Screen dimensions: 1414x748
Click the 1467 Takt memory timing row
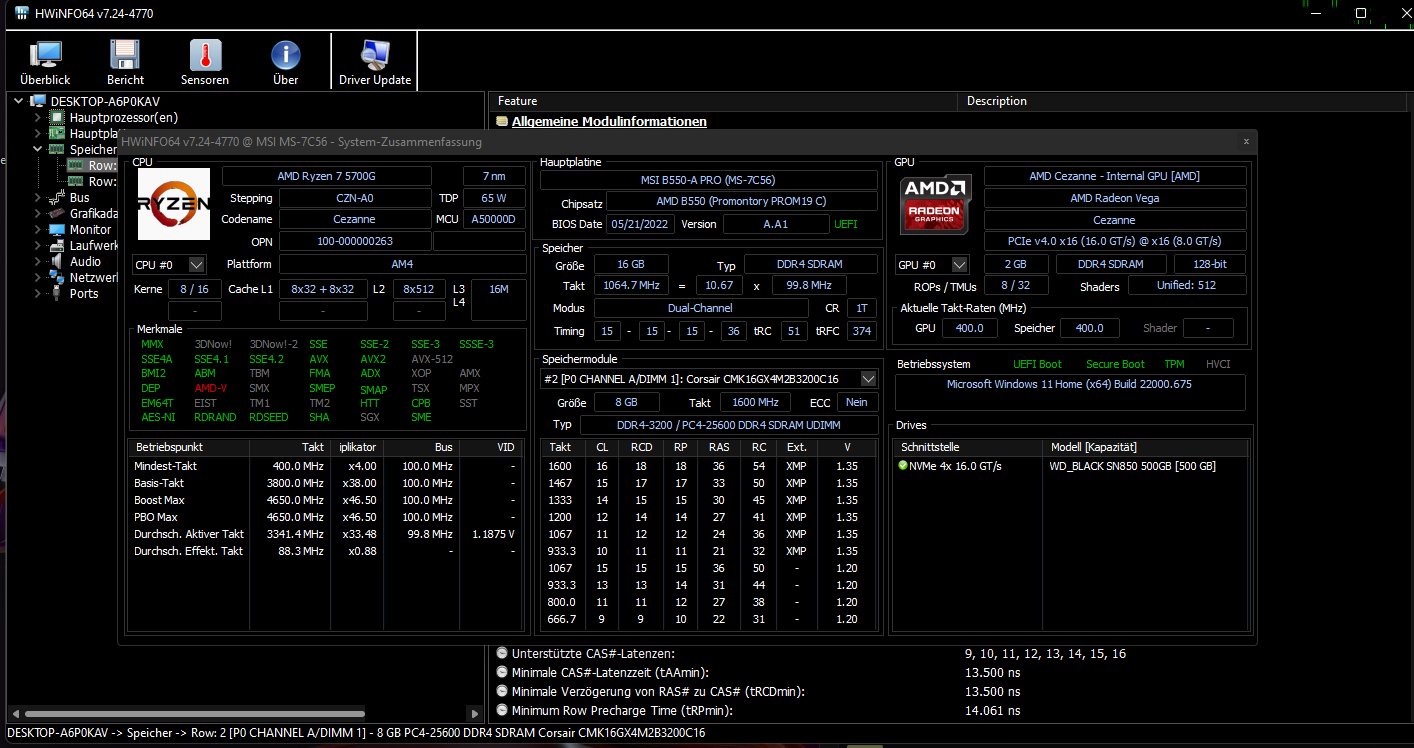click(x=709, y=483)
